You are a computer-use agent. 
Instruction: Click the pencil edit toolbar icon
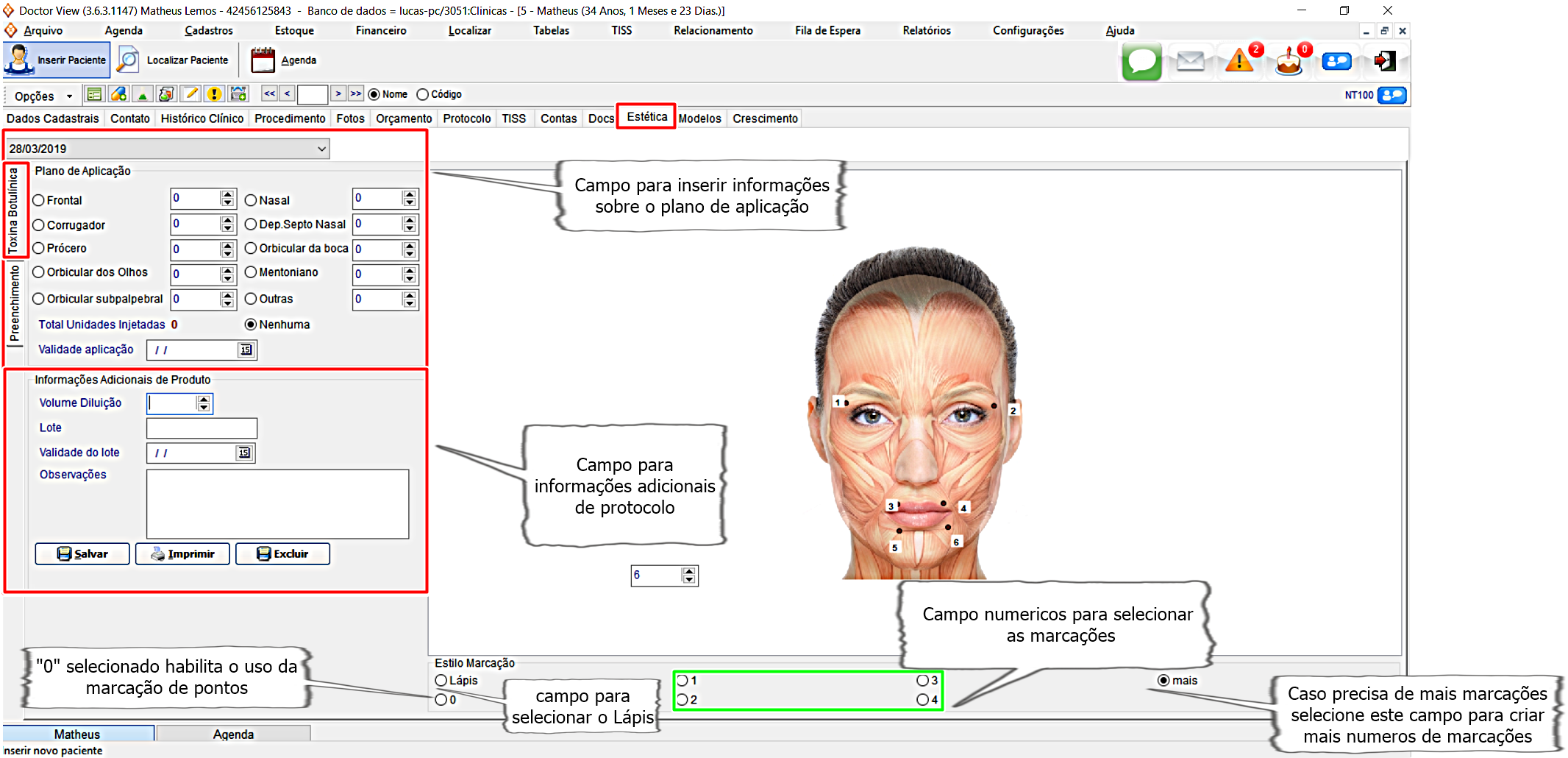point(191,94)
